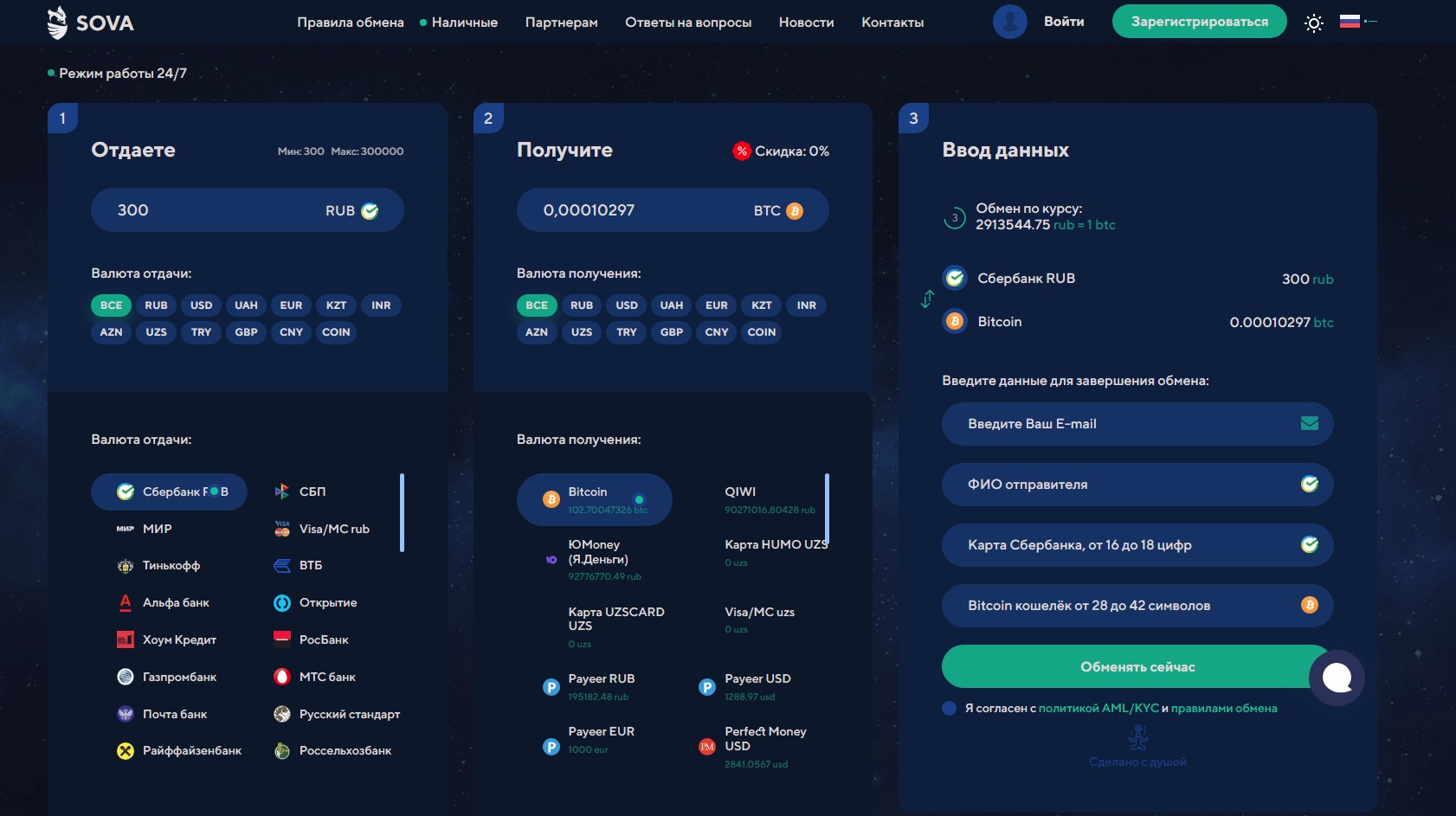Open the Russian flag language selector
1456x816 pixels.
point(1357,22)
